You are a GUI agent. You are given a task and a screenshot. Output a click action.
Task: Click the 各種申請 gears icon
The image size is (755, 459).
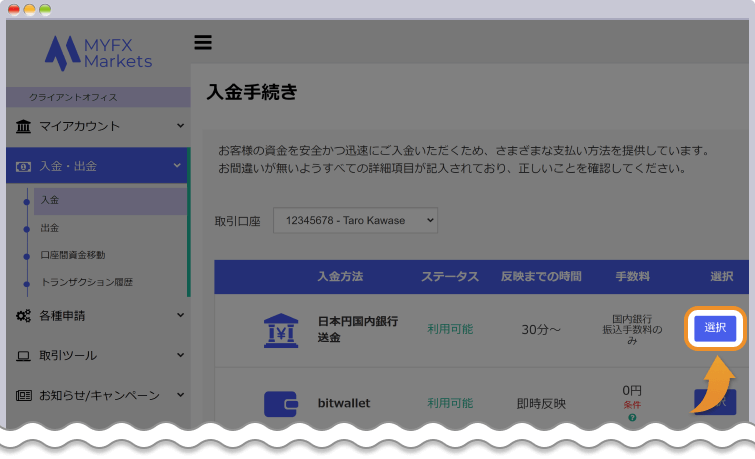click(x=23, y=316)
